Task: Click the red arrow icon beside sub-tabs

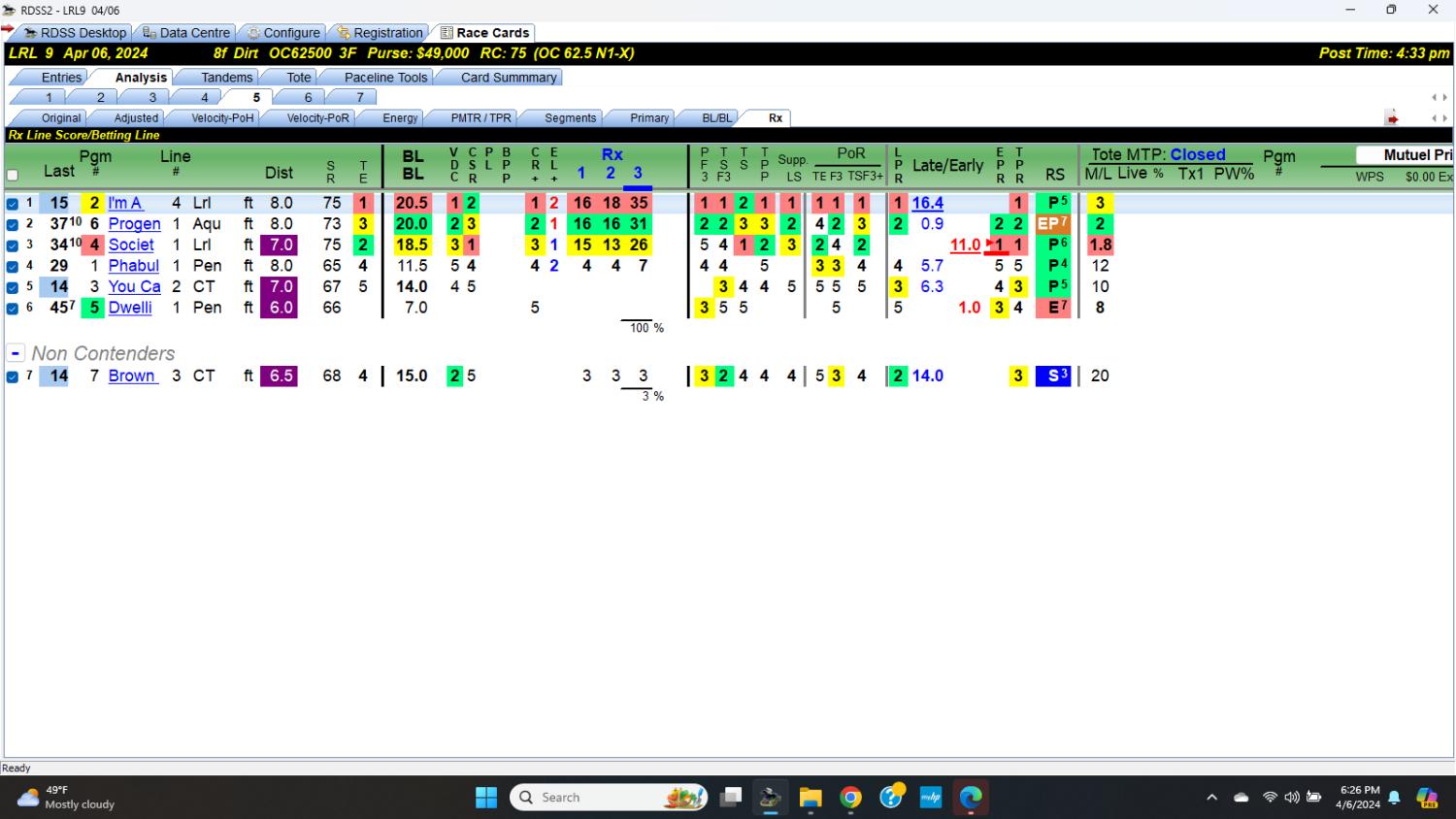Action: 1392,118
